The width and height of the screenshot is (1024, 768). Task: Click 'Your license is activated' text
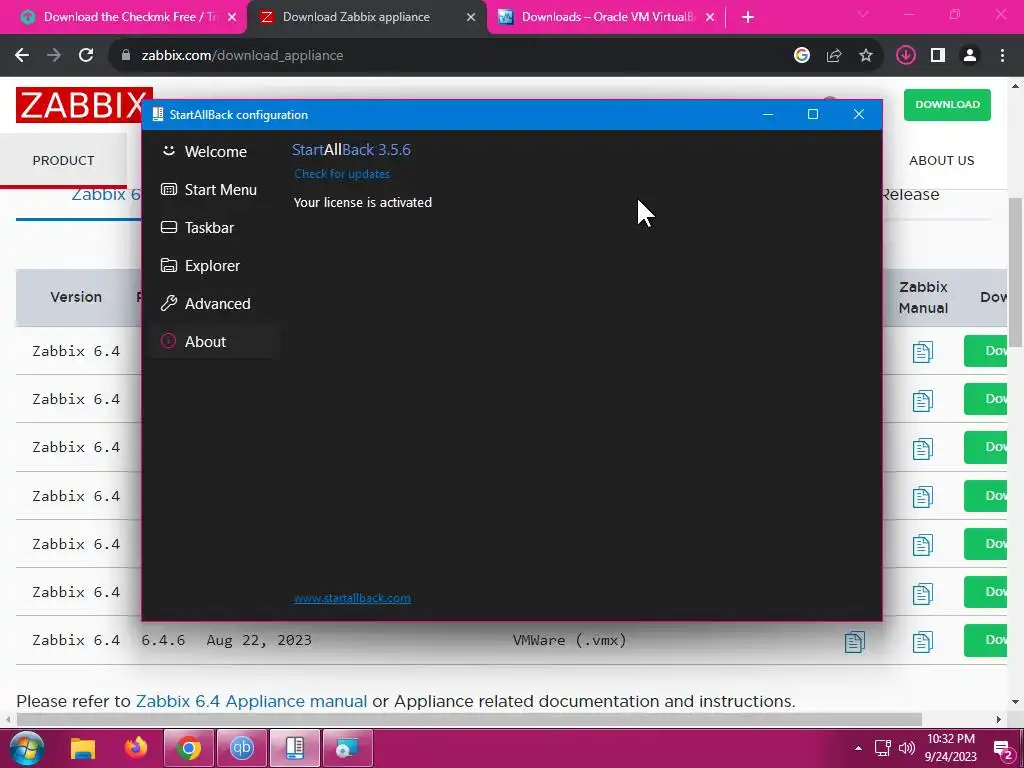(x=362, y=202)
